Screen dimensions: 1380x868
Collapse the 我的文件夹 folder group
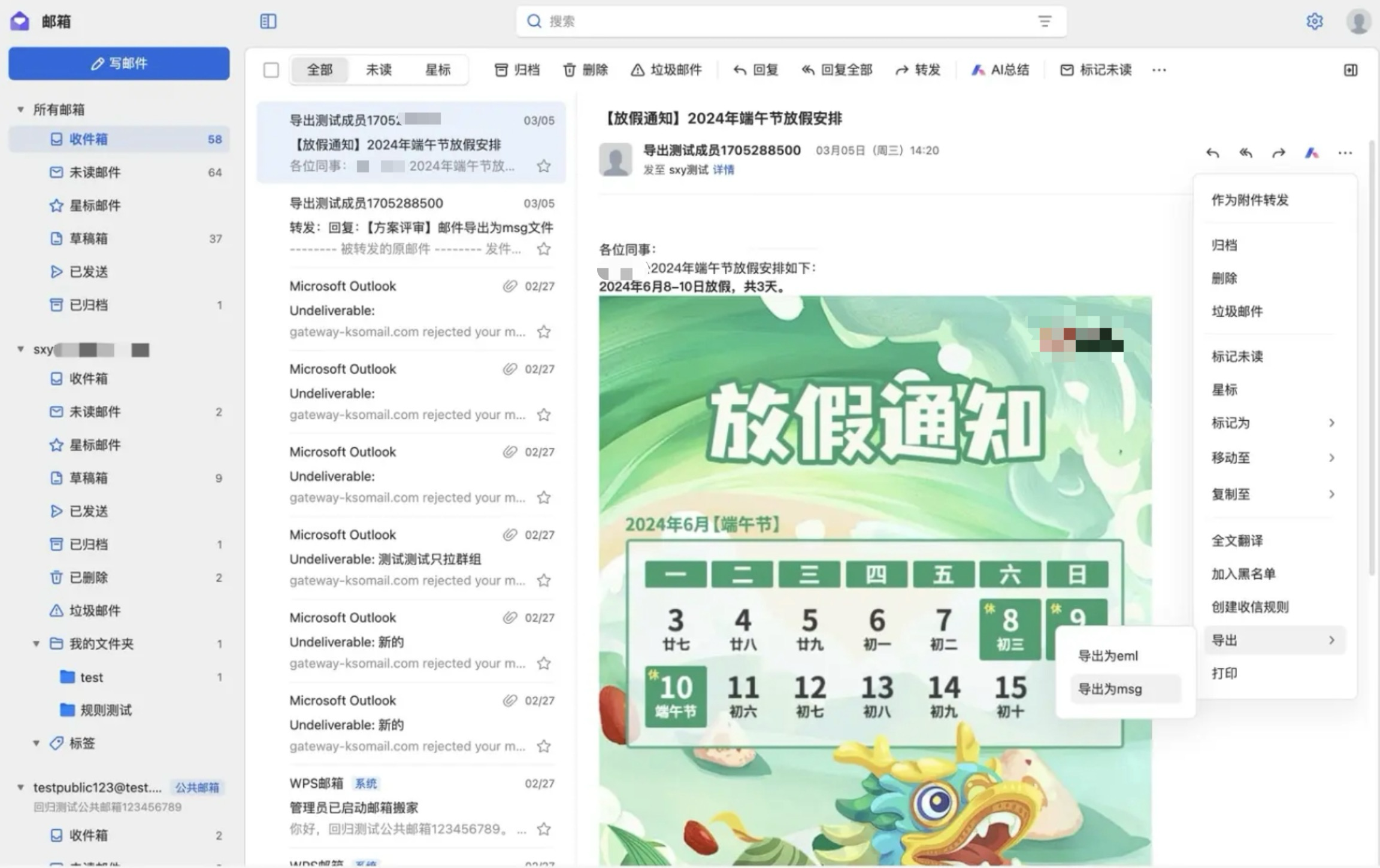click(37, 644)
